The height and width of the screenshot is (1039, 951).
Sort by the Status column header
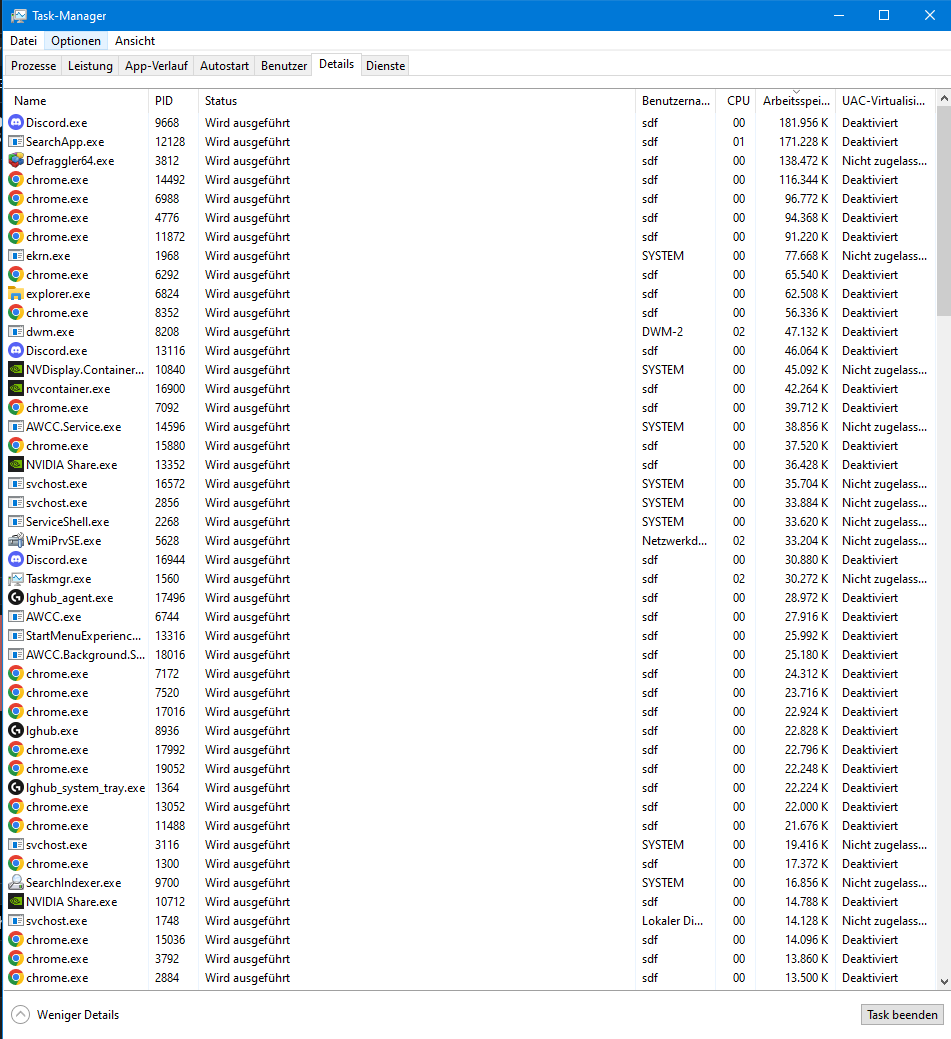tap(416, 101)
